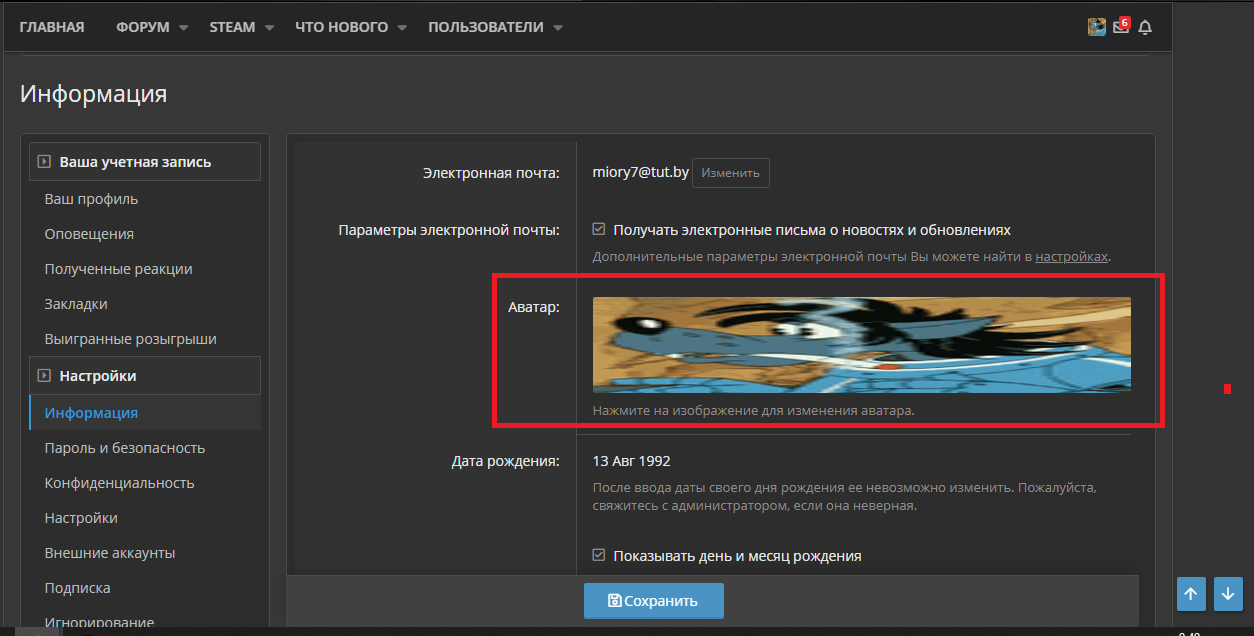Go to ГЛАВНАЯ in the navbar
This screenshot has height=636, width=1254.
pyautogui.click(x=52, y=27)
